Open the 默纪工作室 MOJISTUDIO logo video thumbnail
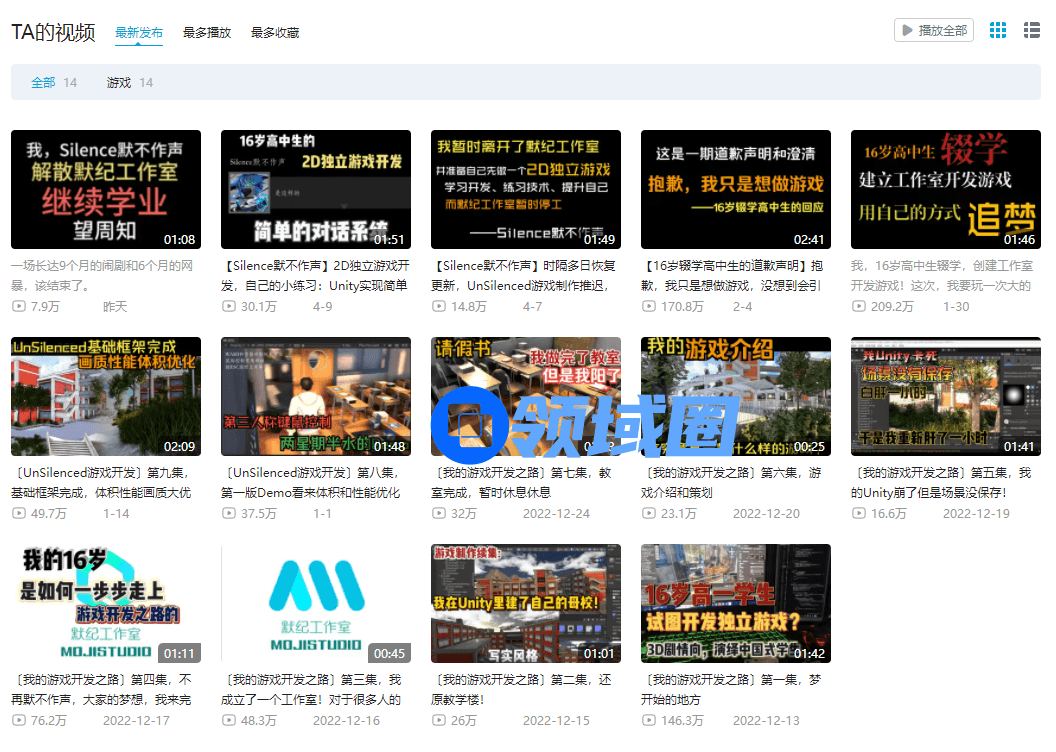This screenshot has height=752, width=1056. click(x=316, y=603)
